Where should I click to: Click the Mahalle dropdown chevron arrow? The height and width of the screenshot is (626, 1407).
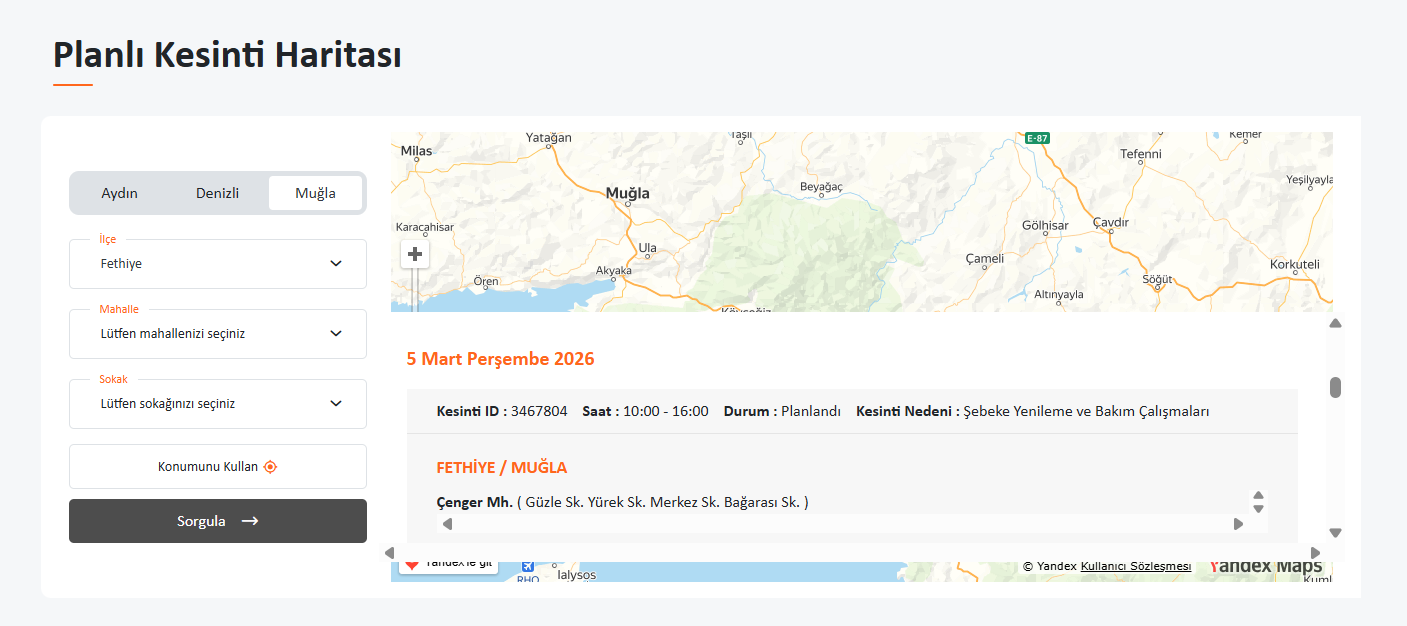pyautogui.click(x=336, y=334)
